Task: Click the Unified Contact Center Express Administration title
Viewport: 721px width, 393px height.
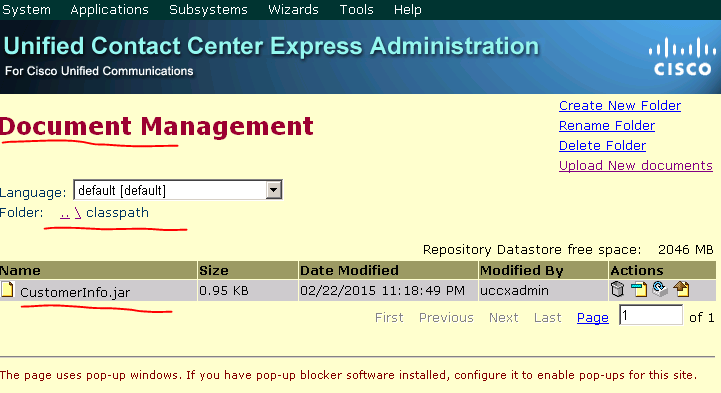Action: (x=271, y=46)
